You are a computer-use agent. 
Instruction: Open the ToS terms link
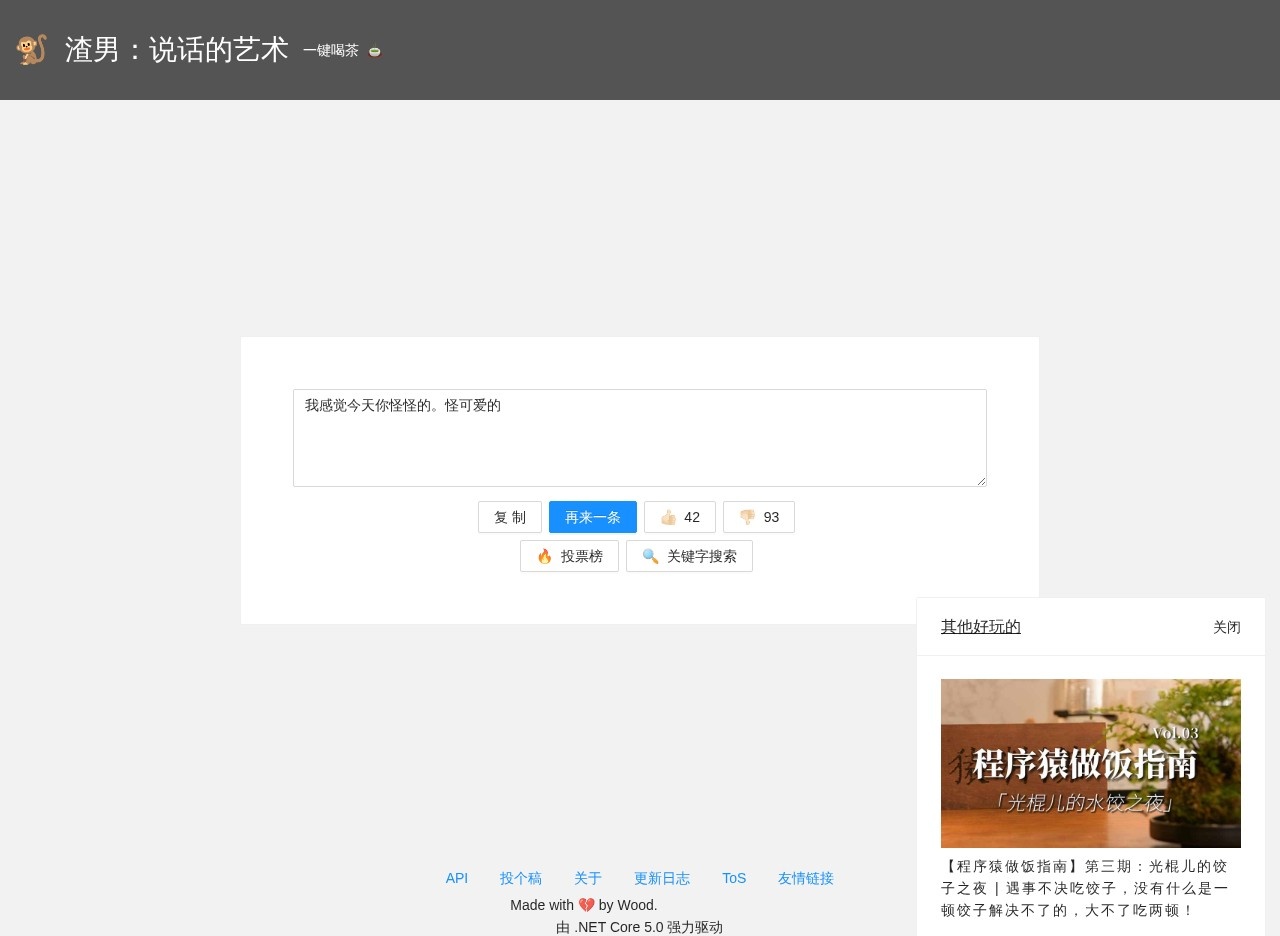733,878
